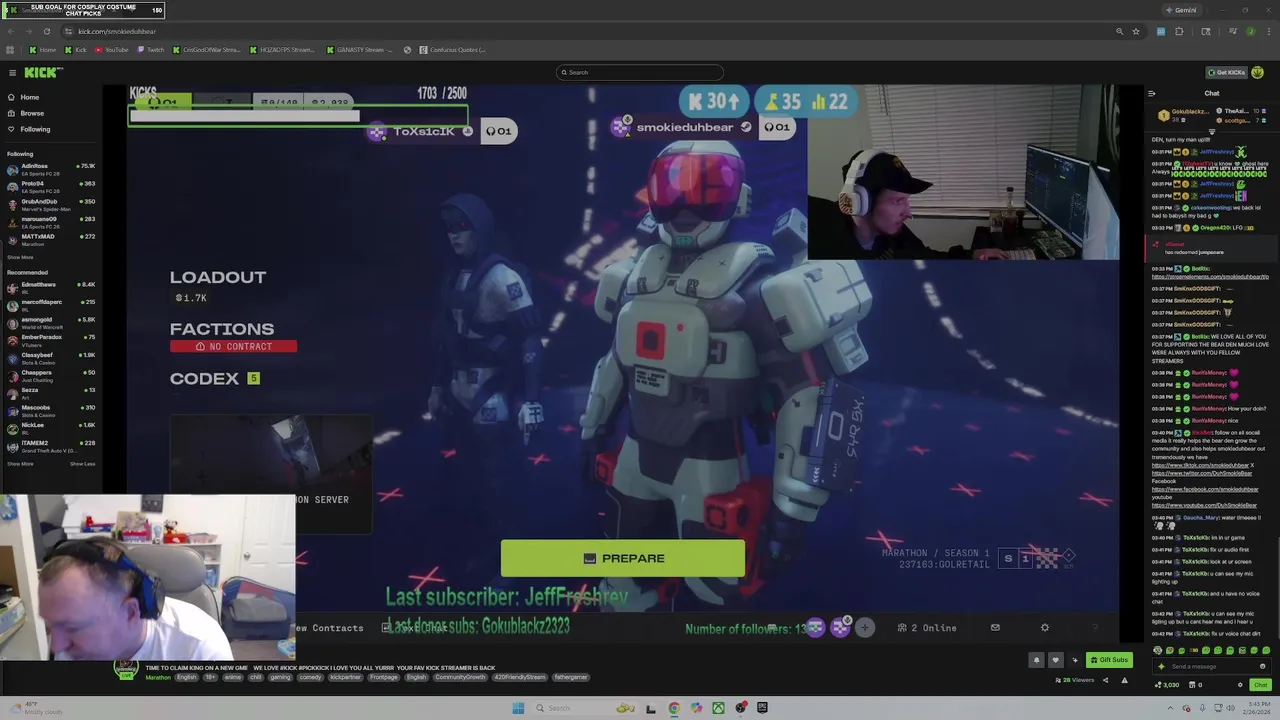Click stream notification bell icon
Screen dimensions: 1280x720
1037,660
